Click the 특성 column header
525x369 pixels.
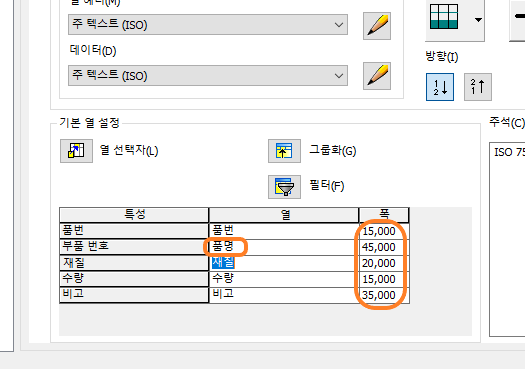(134, 215)
